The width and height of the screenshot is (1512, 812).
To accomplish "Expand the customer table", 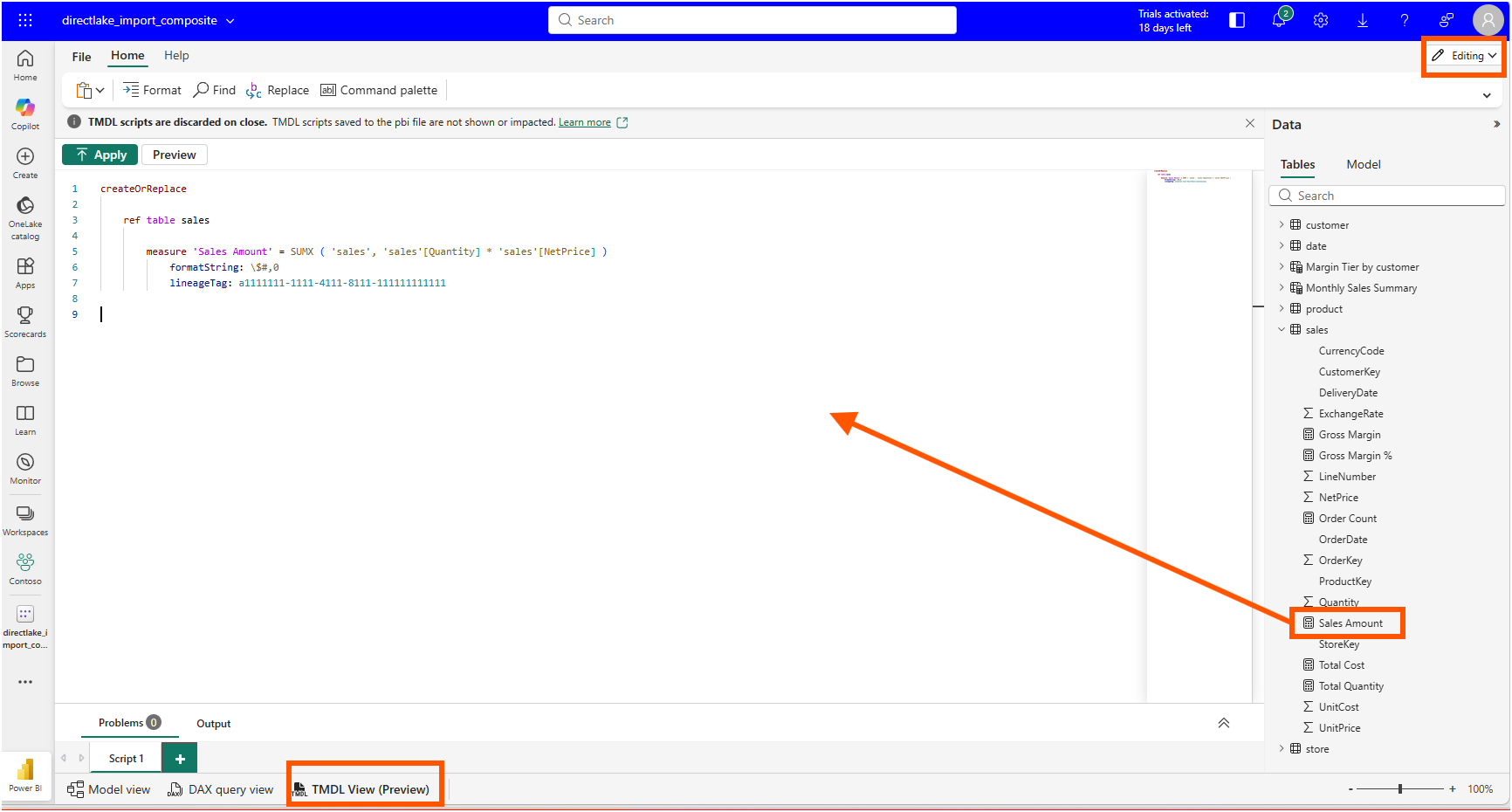I will point(1282,224).
